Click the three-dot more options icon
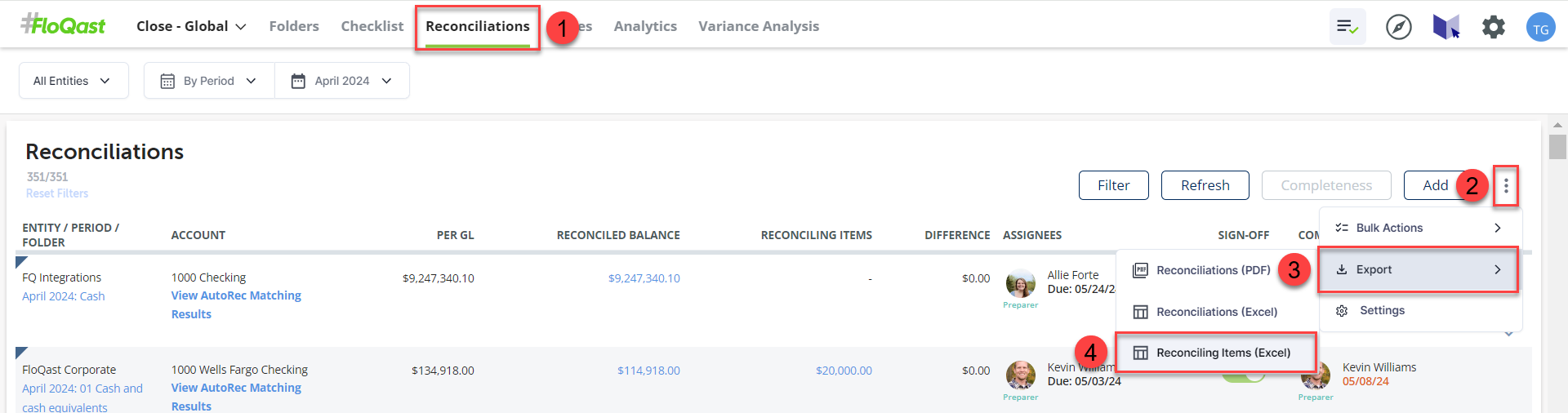Image resolution: width=1568 pixels, height=413 pixels. pos(1506,186)
